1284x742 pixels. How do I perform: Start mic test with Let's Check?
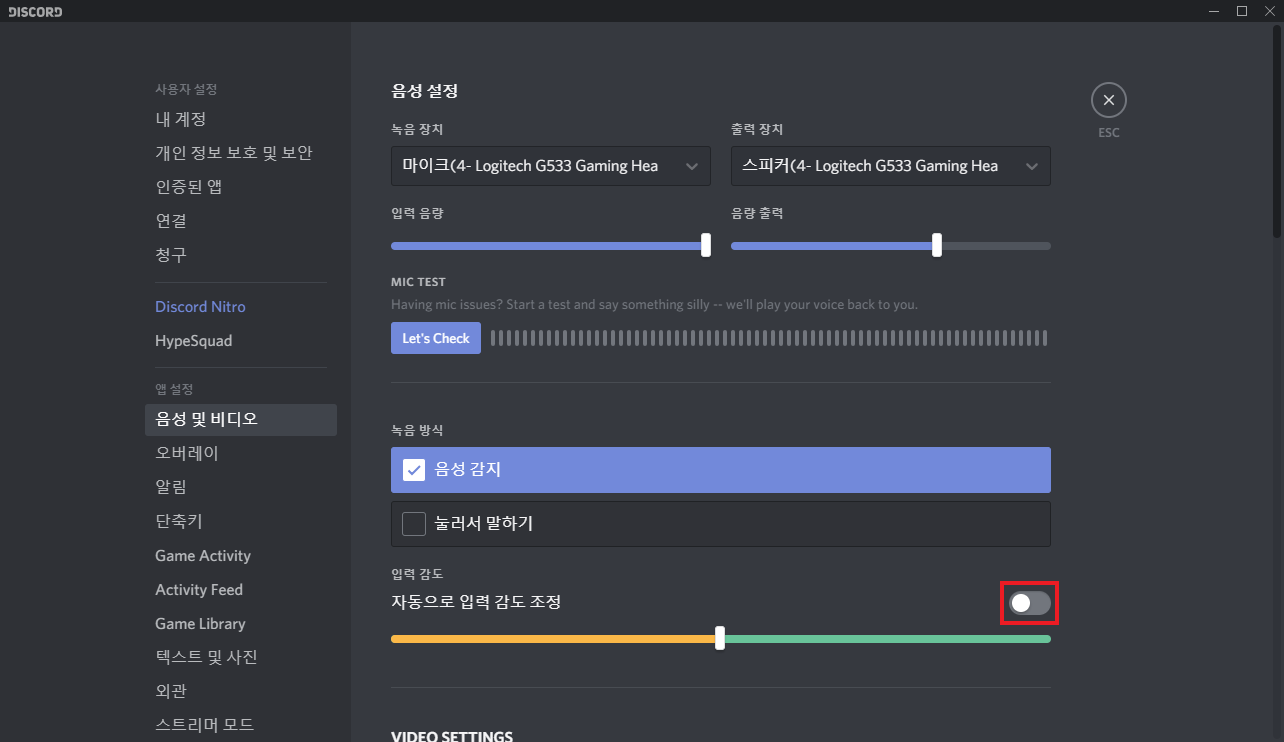436,338
